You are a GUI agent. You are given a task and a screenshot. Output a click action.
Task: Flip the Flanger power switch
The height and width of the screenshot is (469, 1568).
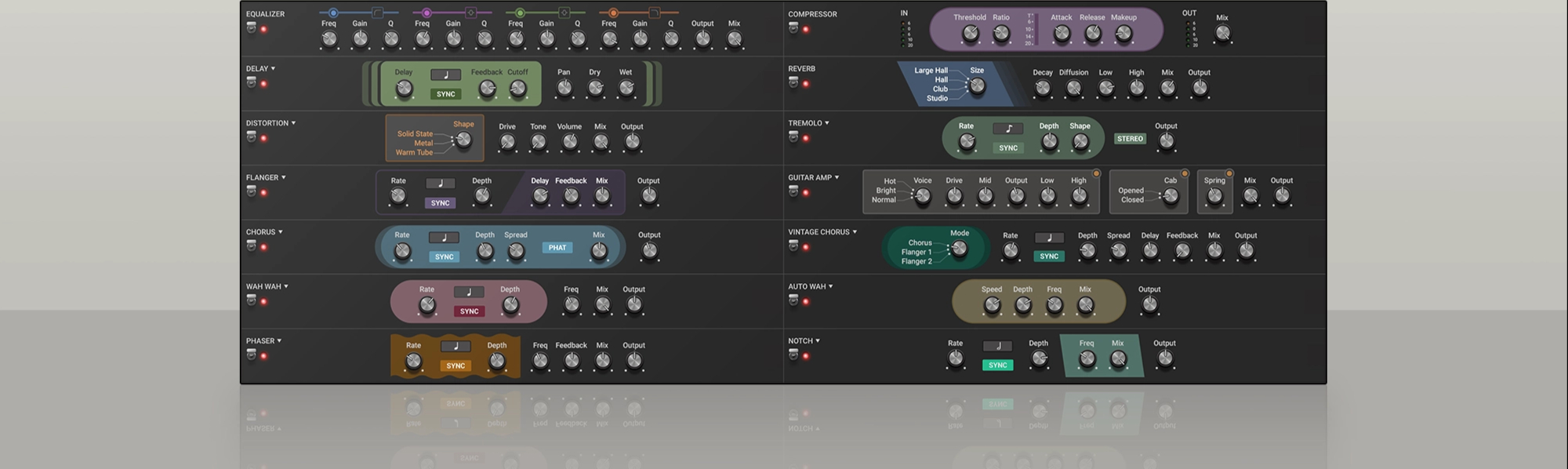tap(252, 191)
